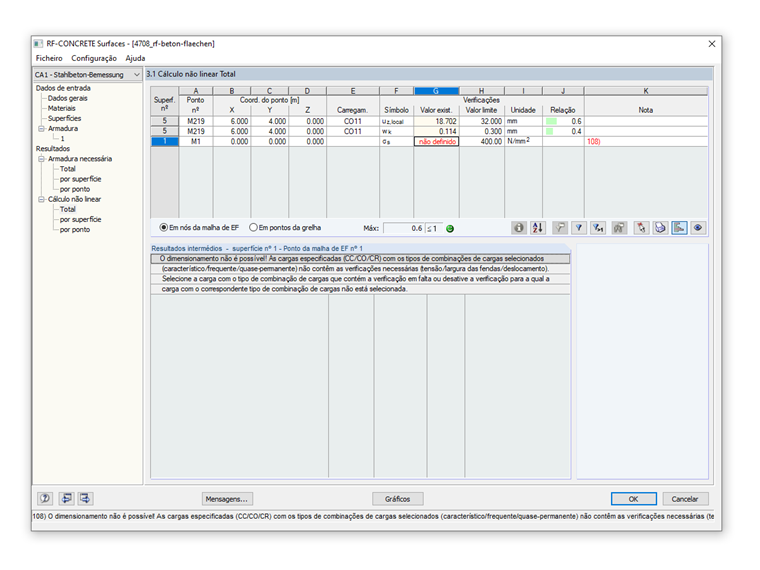Click the Cancelar button

(685, 499)
